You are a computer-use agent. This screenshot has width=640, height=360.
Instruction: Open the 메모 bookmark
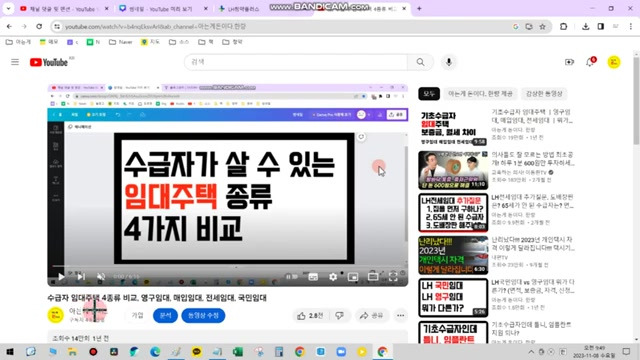[49, 42]
